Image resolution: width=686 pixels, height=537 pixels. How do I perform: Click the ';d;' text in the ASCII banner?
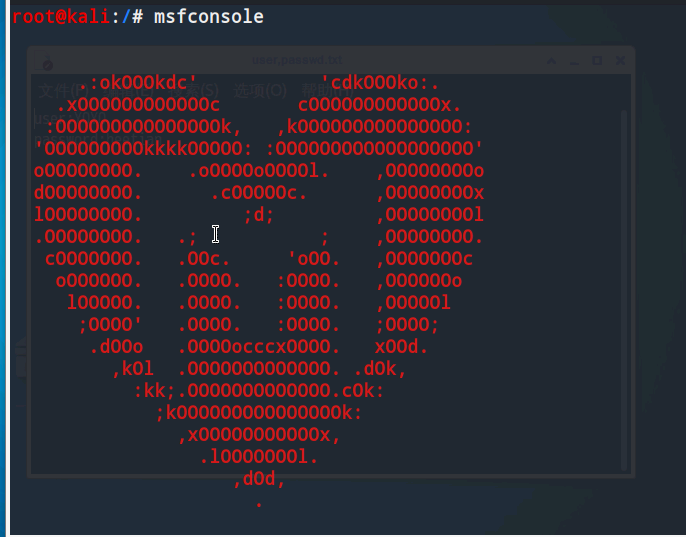tap(259, 215)
